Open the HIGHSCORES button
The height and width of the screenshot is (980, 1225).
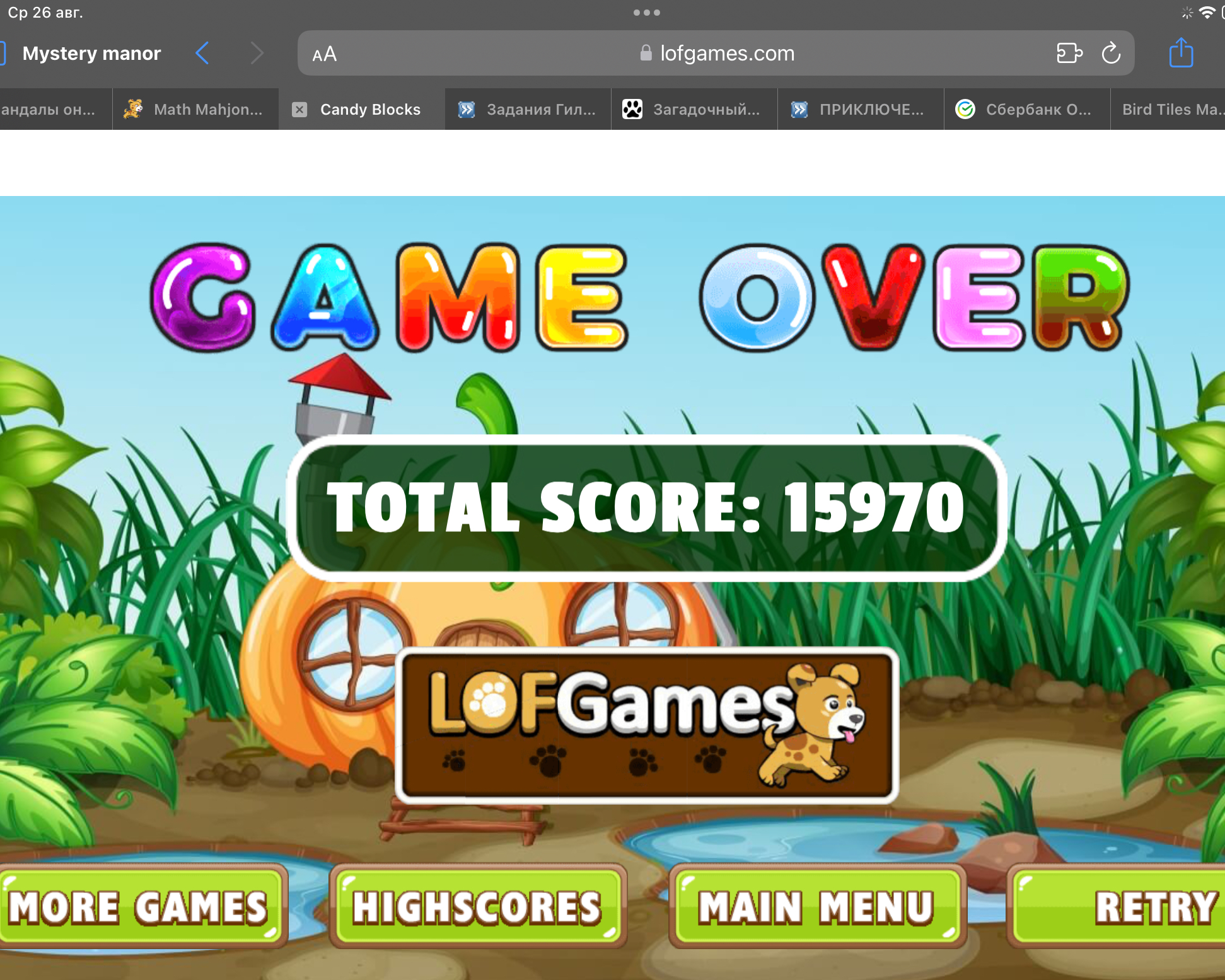coord(478,907)
